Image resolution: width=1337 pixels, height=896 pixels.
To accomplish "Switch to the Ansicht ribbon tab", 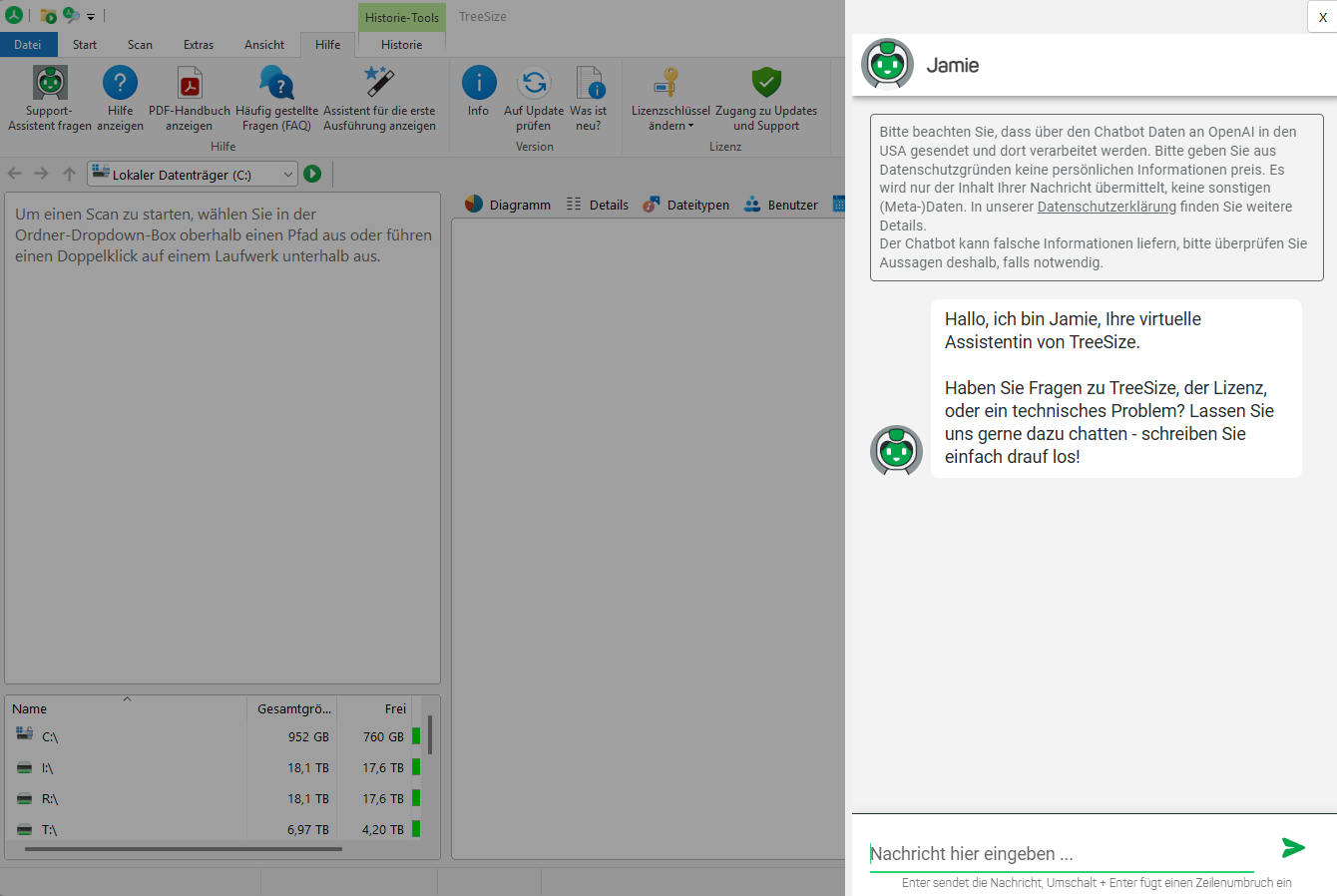I will 264,45.
